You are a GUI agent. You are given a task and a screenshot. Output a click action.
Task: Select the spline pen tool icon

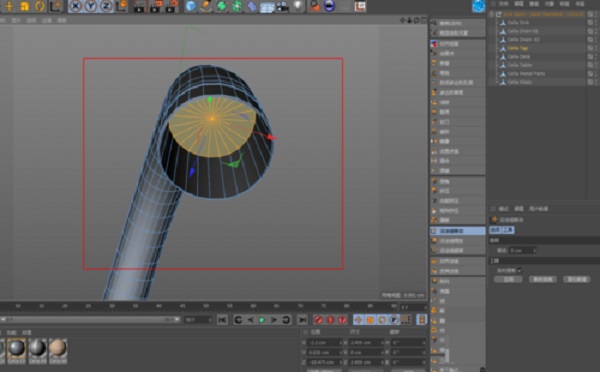pos(206,6)
